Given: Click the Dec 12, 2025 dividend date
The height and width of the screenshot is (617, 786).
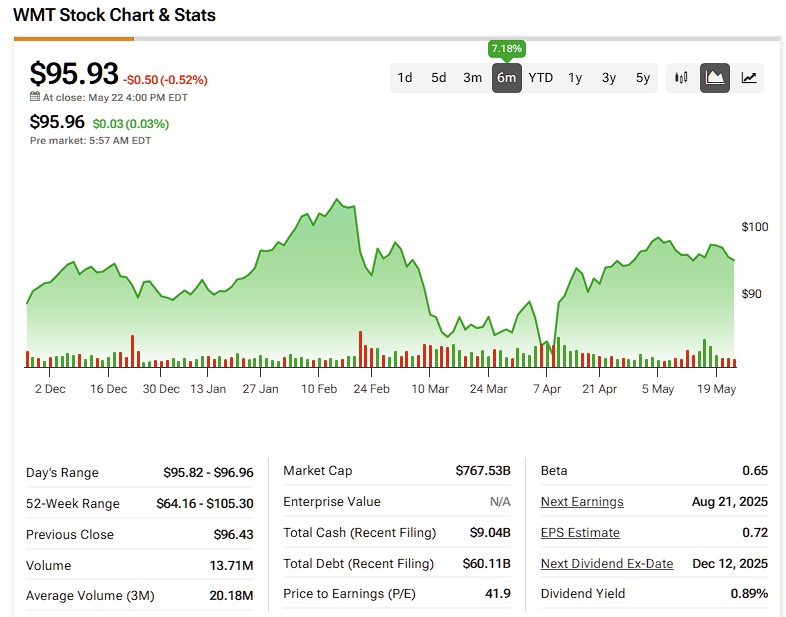Looking at the screenshot, I should tap(730, 564).
